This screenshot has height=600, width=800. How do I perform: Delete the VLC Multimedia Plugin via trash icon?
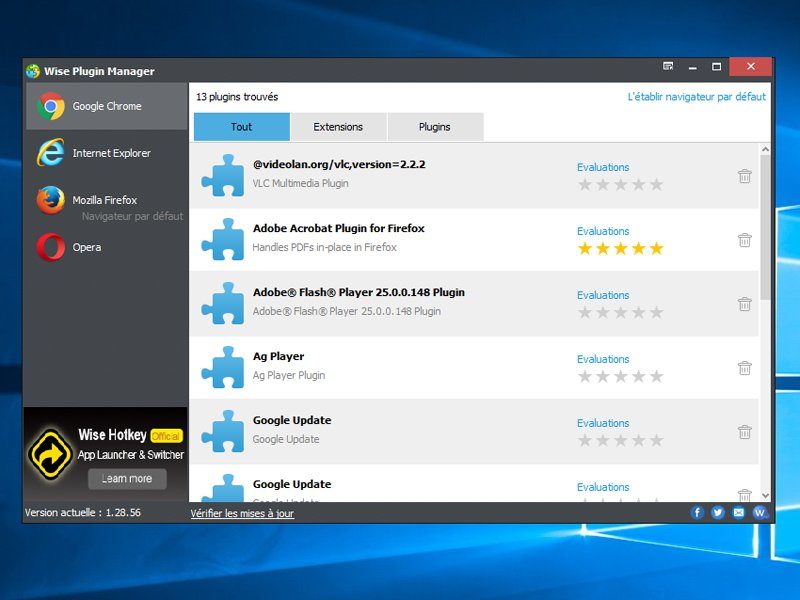pos(744,176)
